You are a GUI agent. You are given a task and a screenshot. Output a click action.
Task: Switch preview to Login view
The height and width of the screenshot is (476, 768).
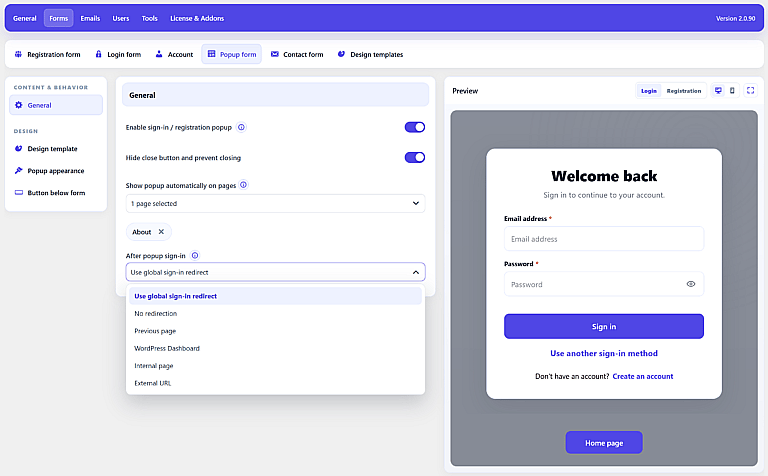649,91
